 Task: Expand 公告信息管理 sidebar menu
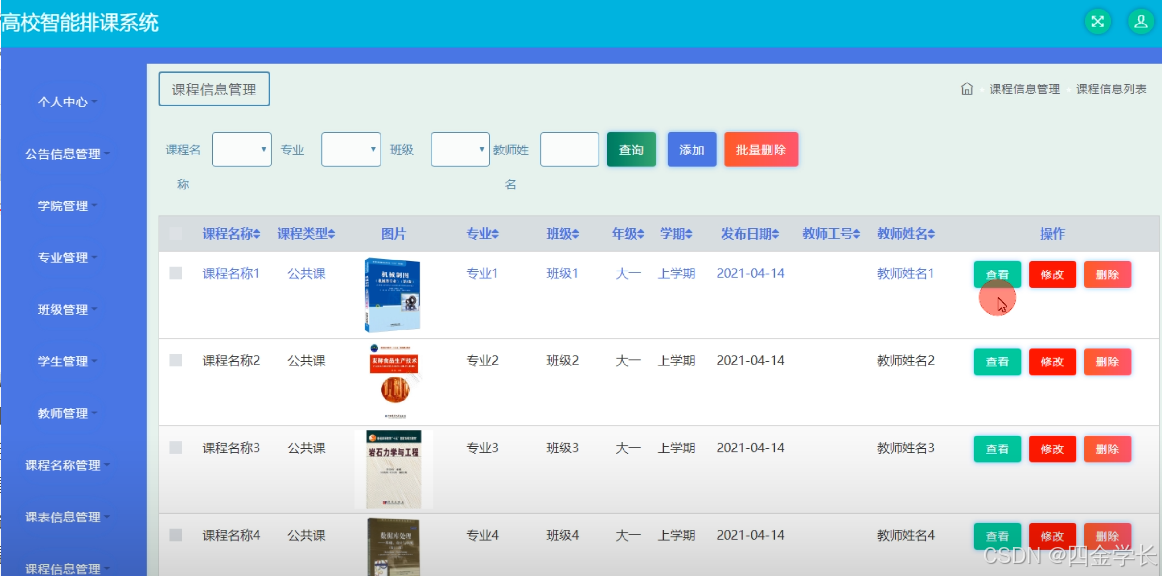(x=67, y=154)
